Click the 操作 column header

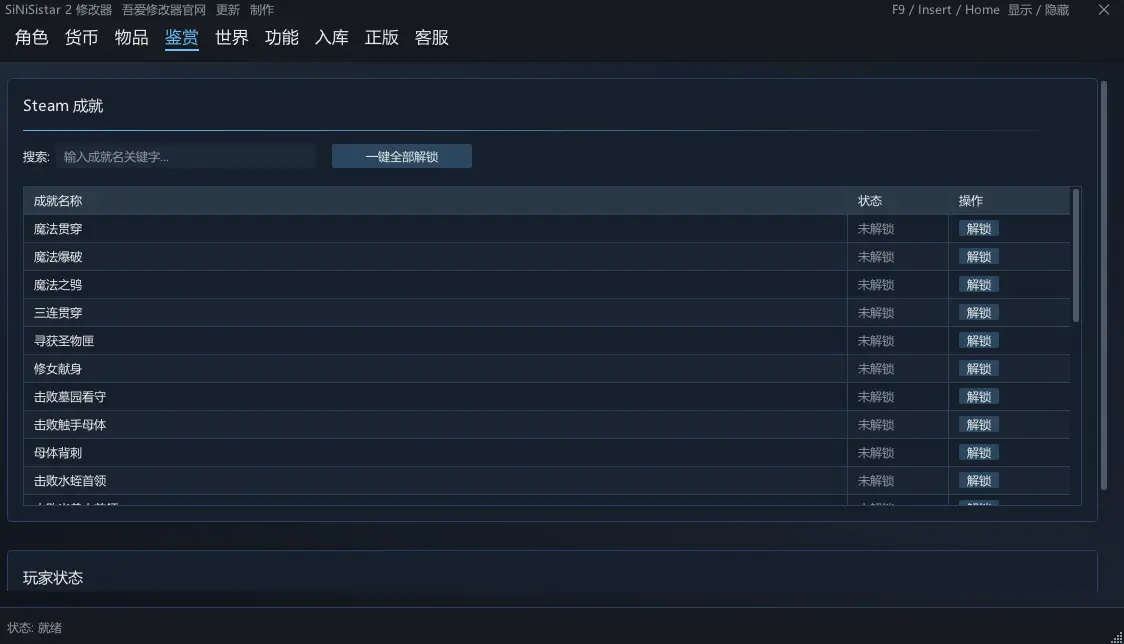(971, 201)
